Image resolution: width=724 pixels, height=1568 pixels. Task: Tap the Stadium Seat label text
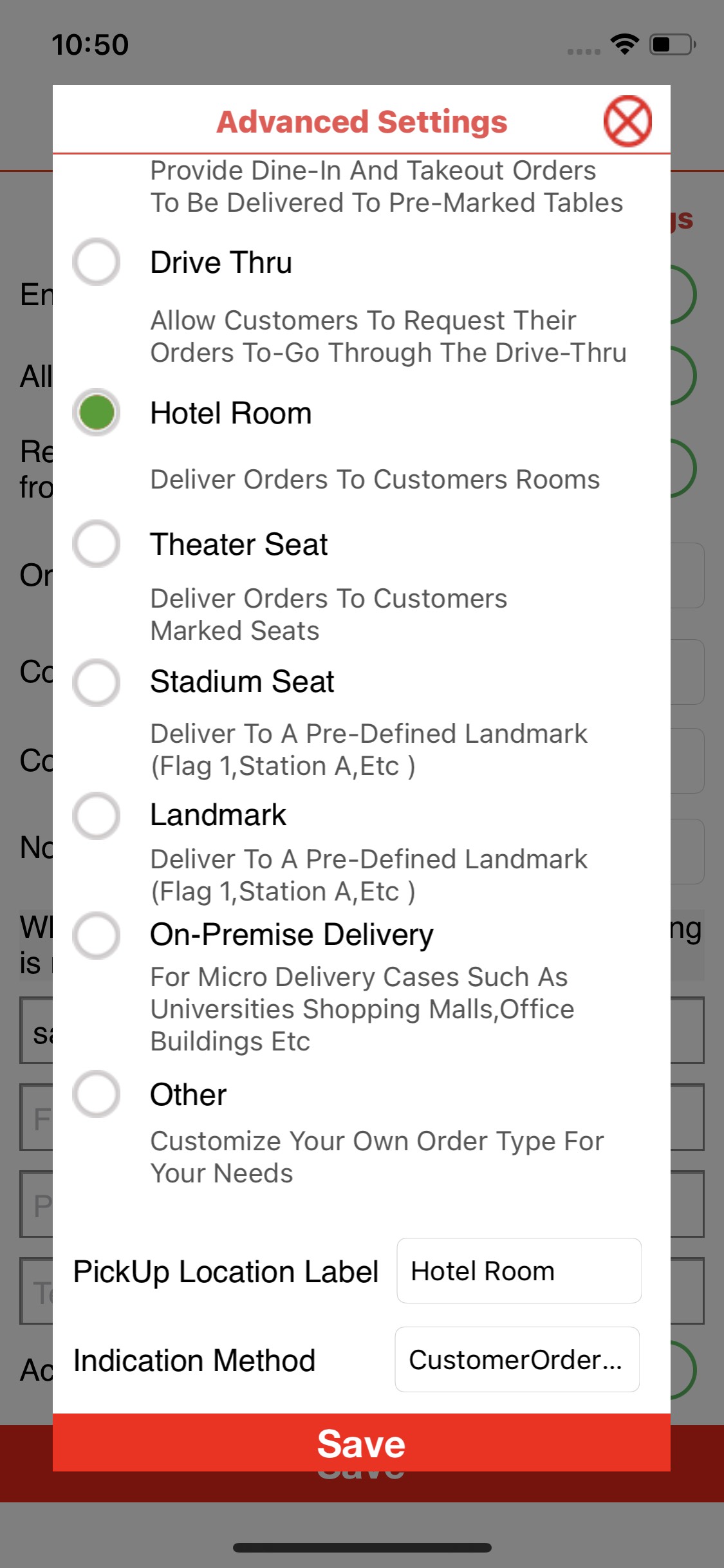(x=242, y=682)
